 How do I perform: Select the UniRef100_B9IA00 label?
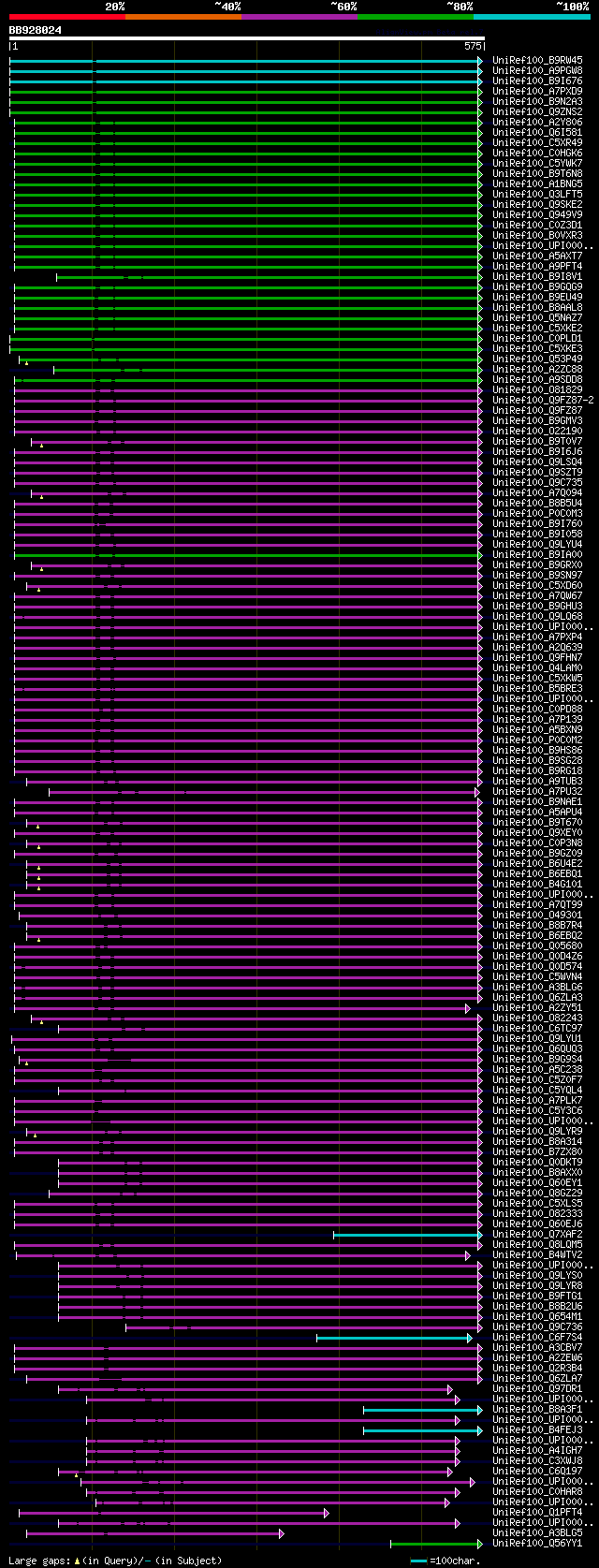click(537, 554)
